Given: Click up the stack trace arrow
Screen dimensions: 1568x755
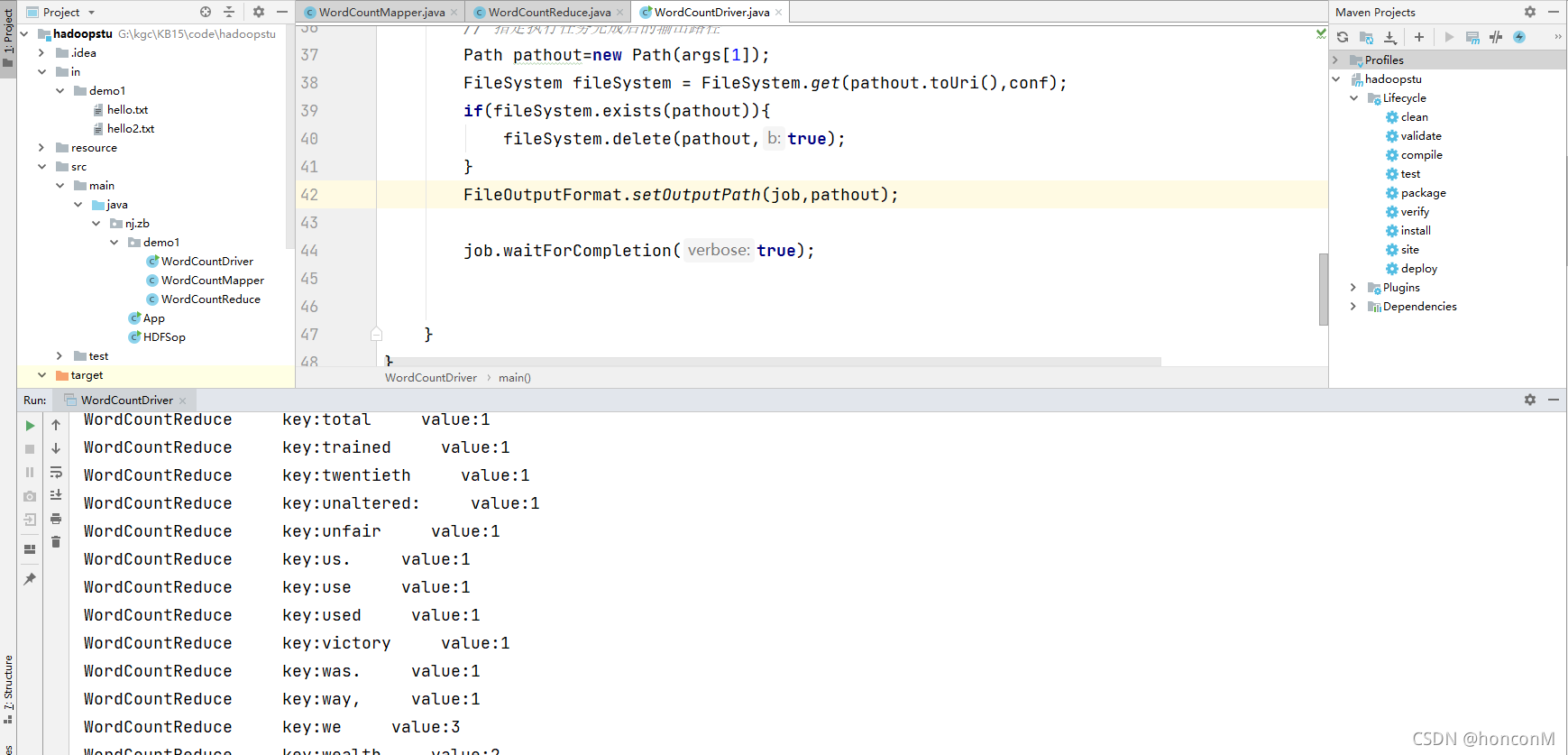Looking at the screenshot, I should point(56,425).
